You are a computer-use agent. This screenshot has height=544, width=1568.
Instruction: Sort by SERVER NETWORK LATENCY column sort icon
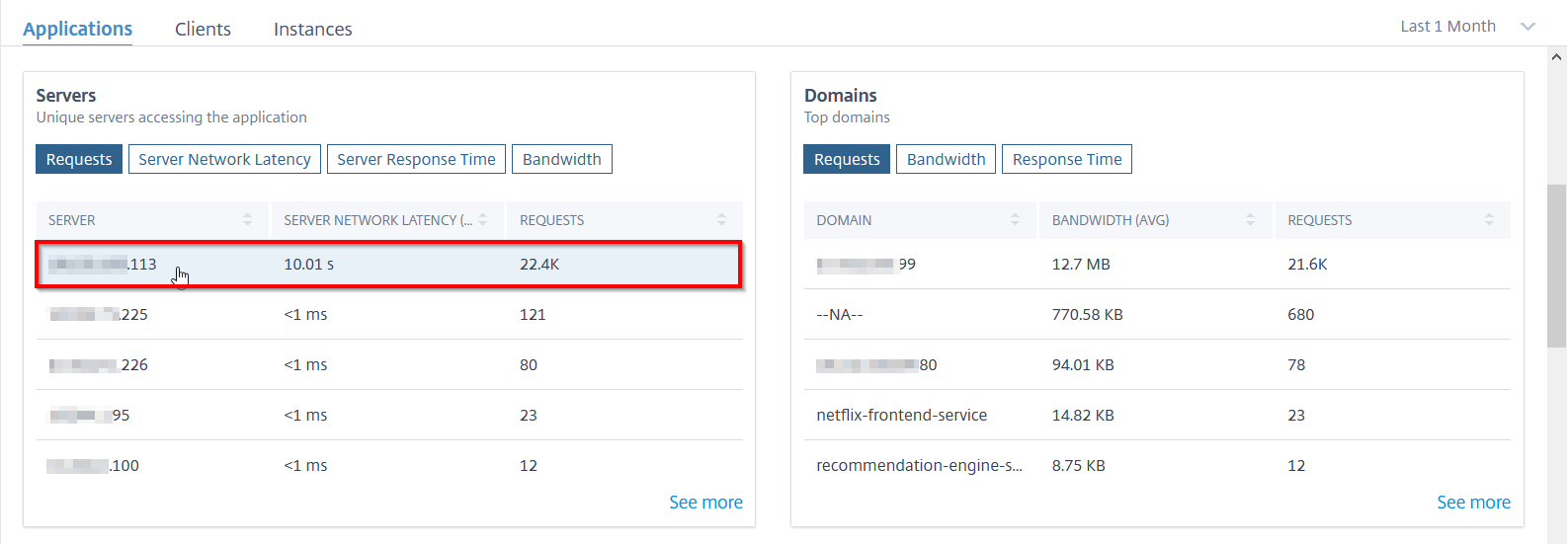tap(483, 219)
